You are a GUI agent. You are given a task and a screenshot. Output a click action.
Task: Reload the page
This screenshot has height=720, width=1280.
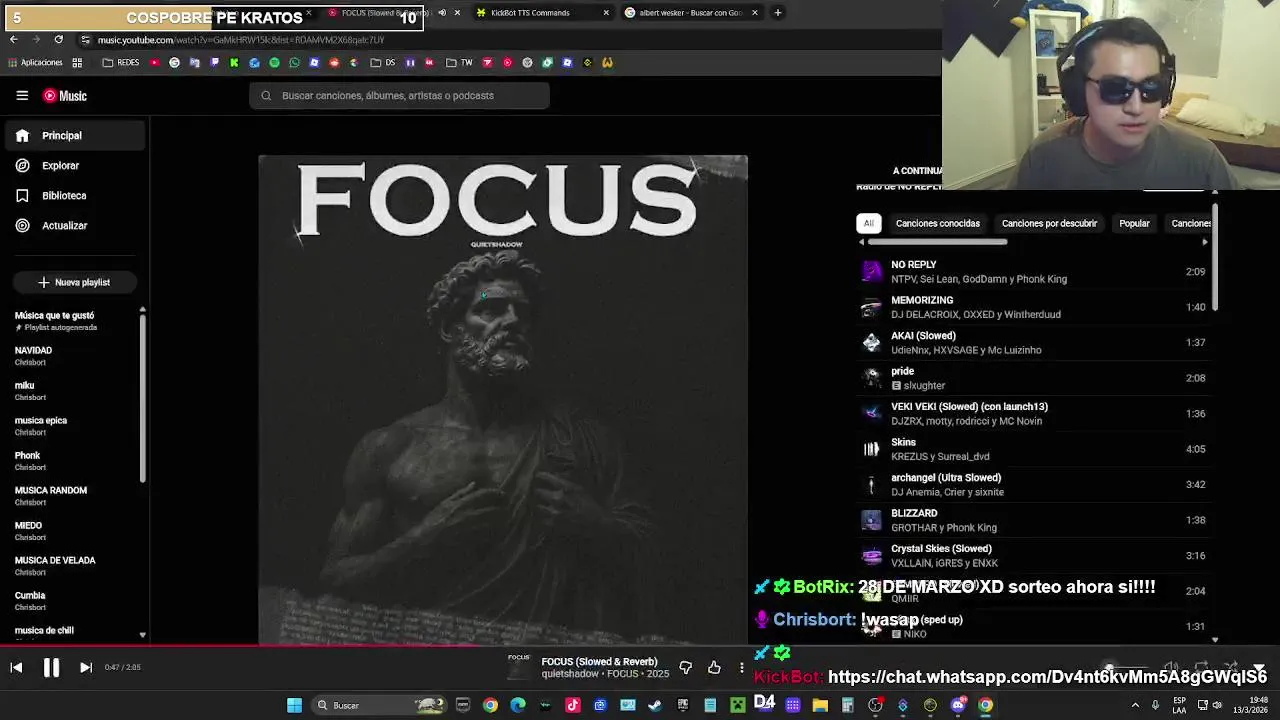point(58,40)
